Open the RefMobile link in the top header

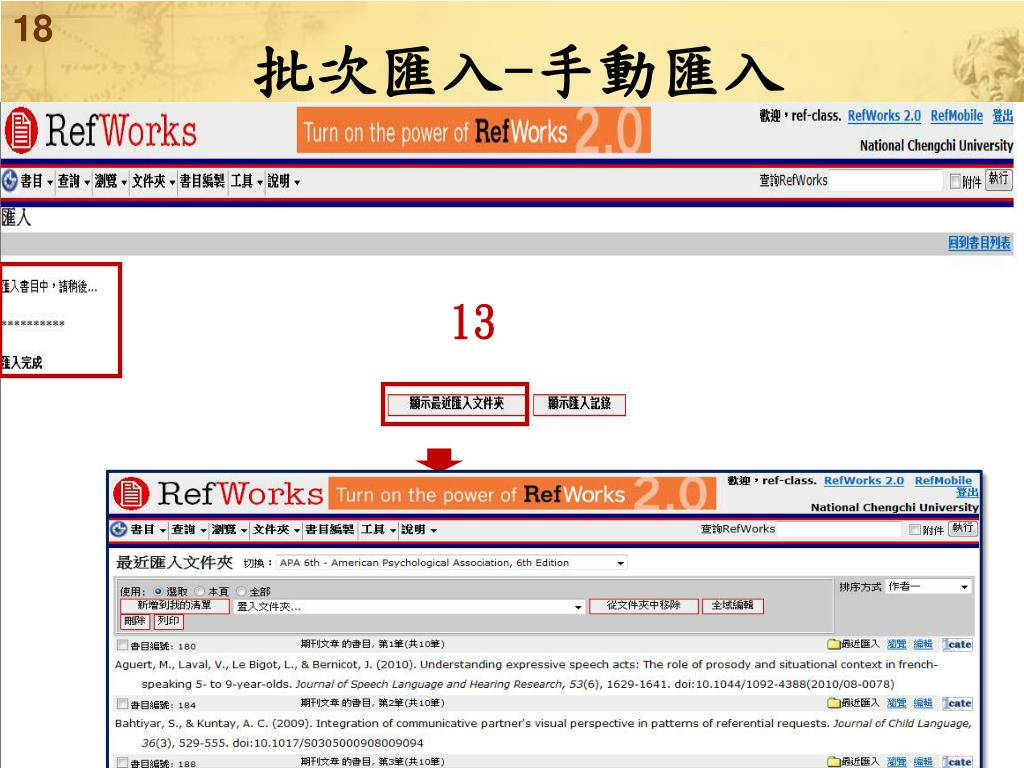click(x=957, y=116)
